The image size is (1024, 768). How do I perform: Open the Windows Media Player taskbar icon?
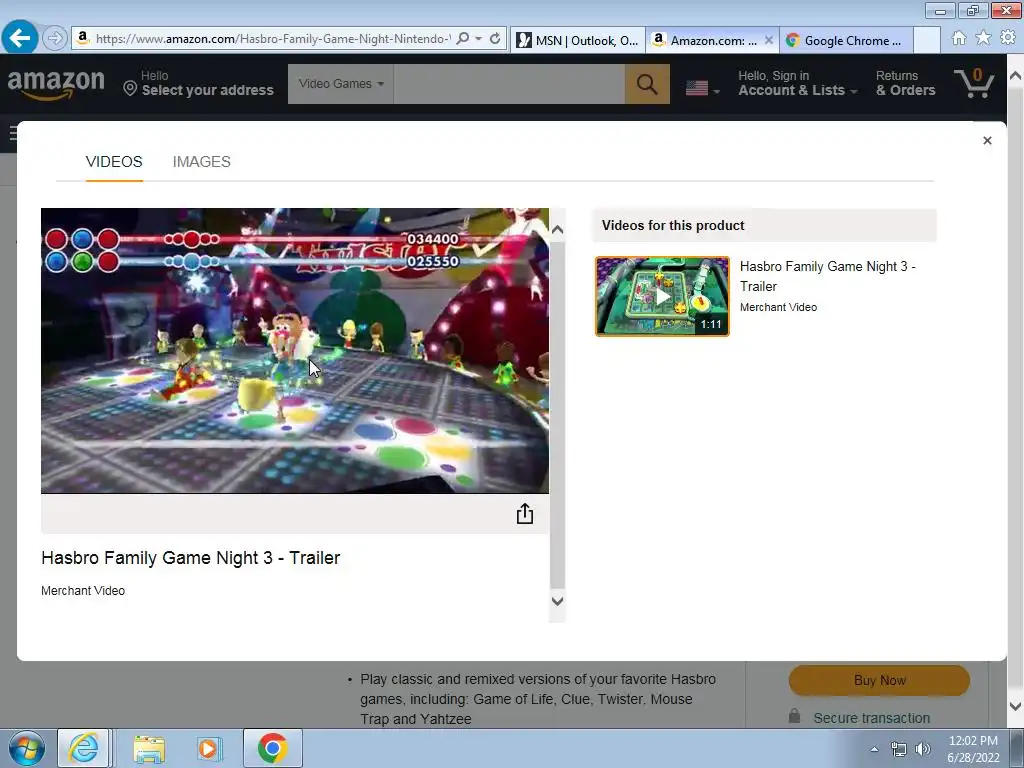pyautogui.click(x=209, y=748)
